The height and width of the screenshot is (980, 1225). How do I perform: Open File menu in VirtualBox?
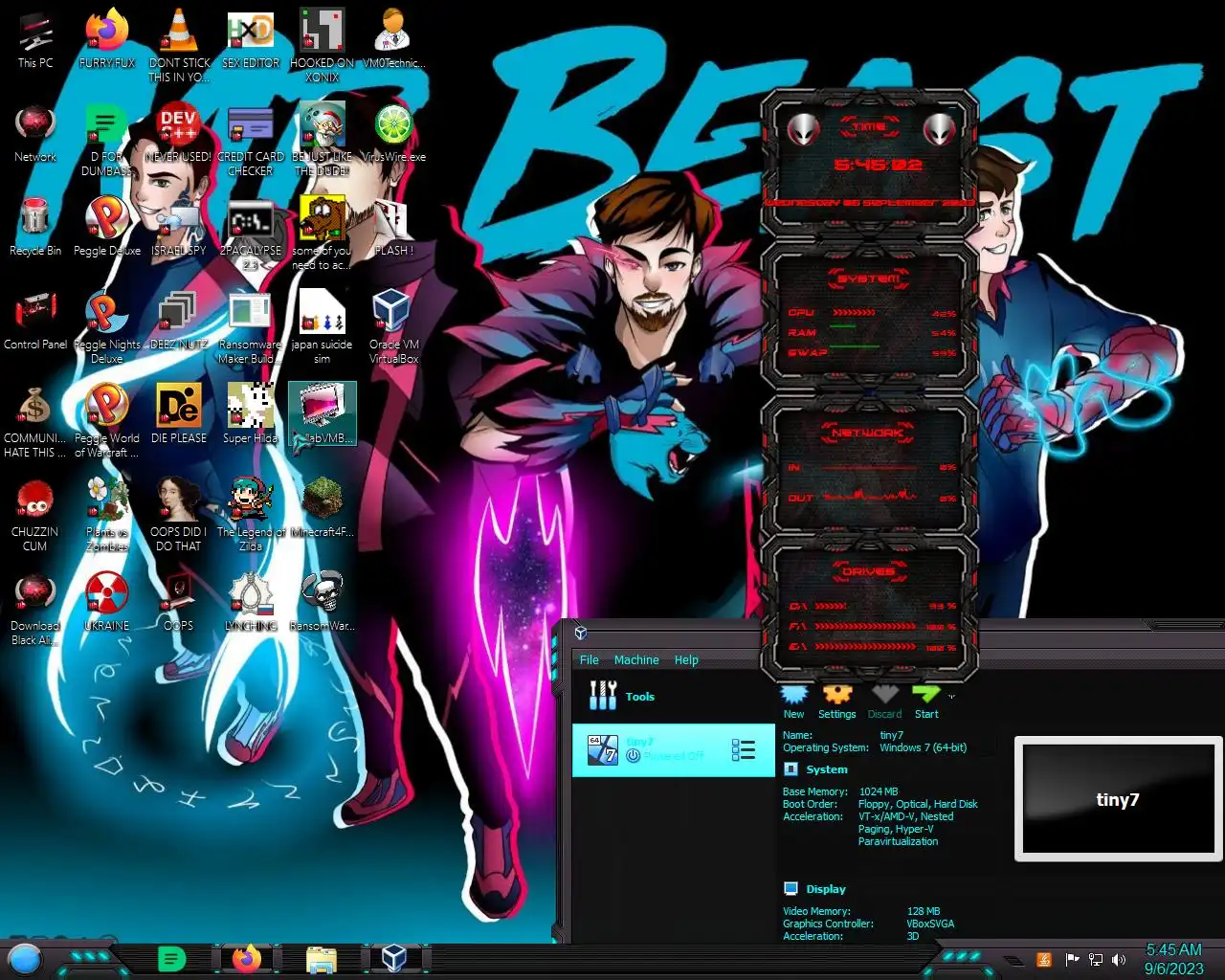click(590, 659)
